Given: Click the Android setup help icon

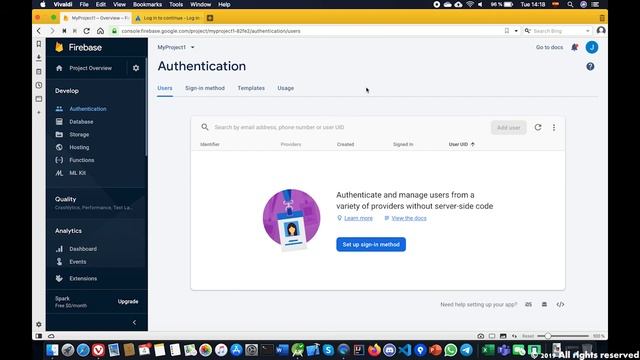Looking at the screenshot, I should pyautogui.click(x=544, y=304).
